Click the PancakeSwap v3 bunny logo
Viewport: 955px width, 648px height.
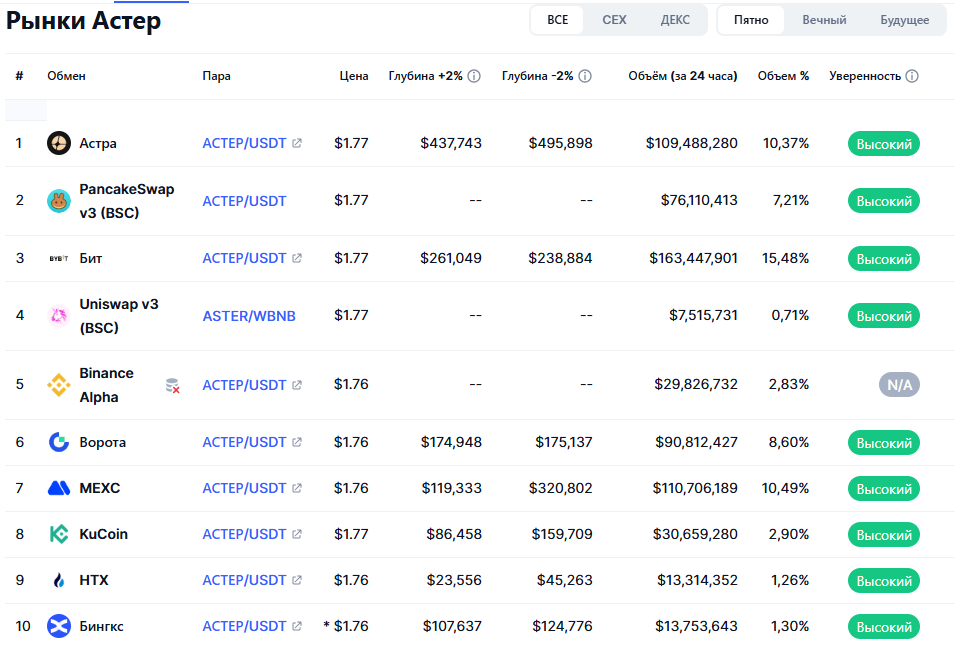tap(59, 201)
